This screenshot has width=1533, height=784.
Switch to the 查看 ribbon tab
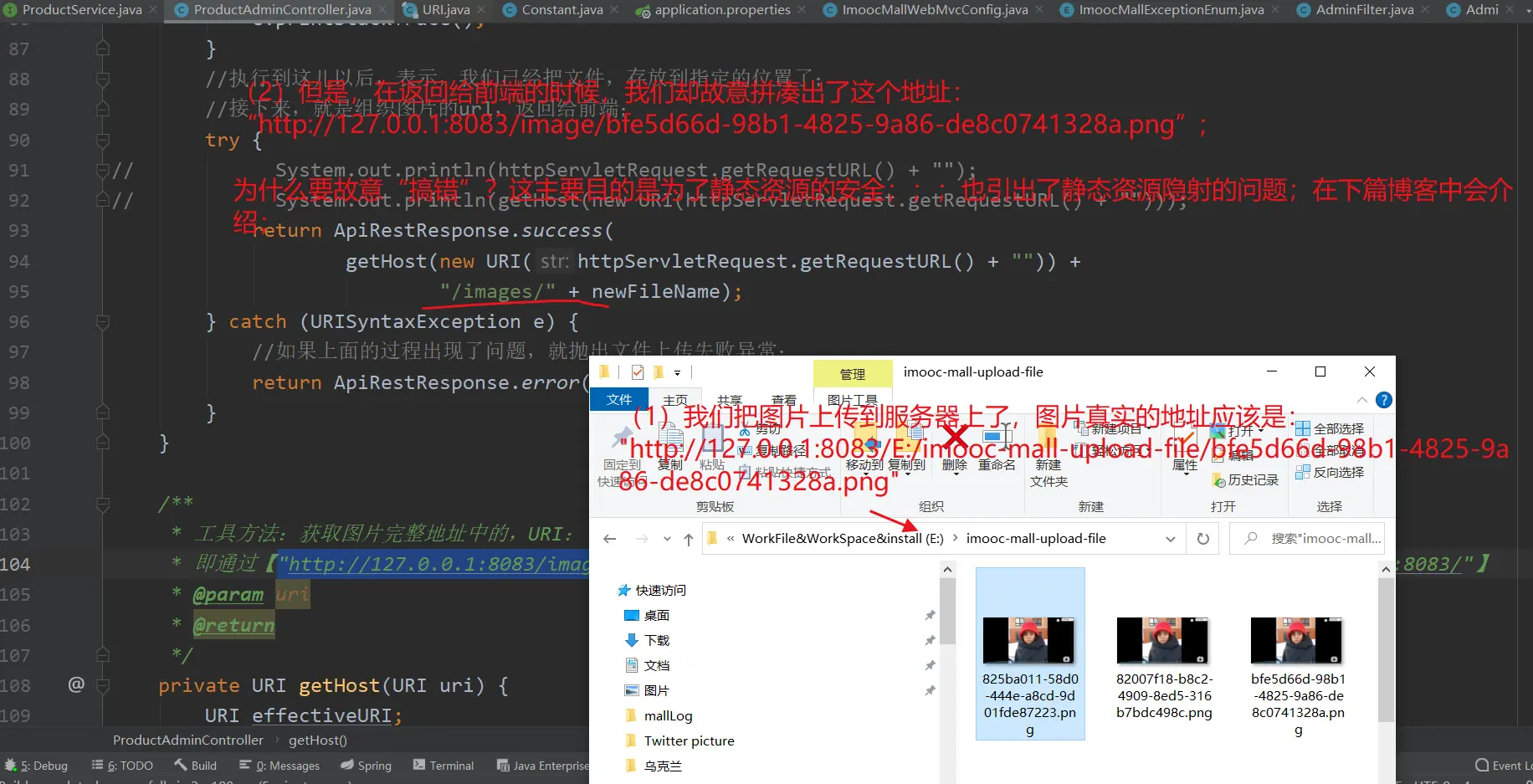(x=784, y=400)
